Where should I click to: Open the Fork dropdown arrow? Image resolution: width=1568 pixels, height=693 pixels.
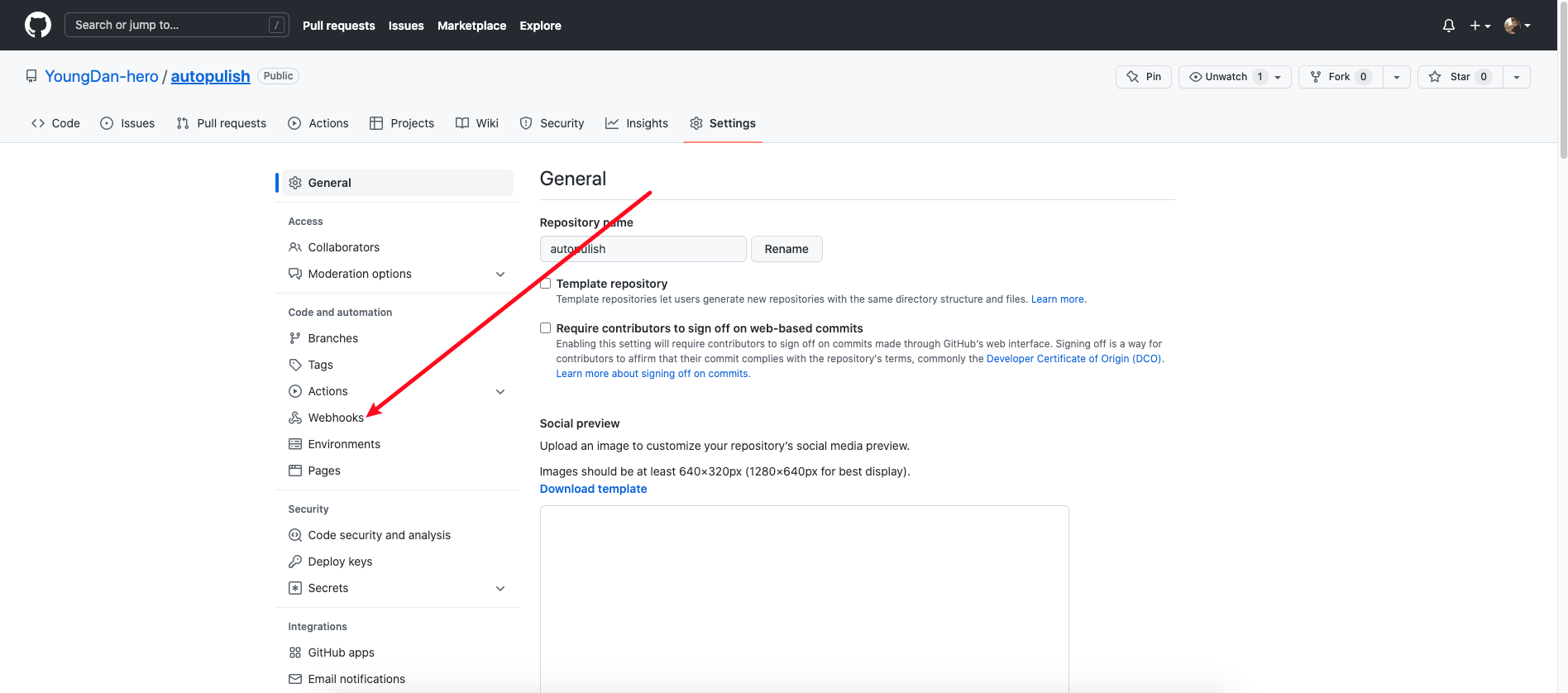(1397, 77)
